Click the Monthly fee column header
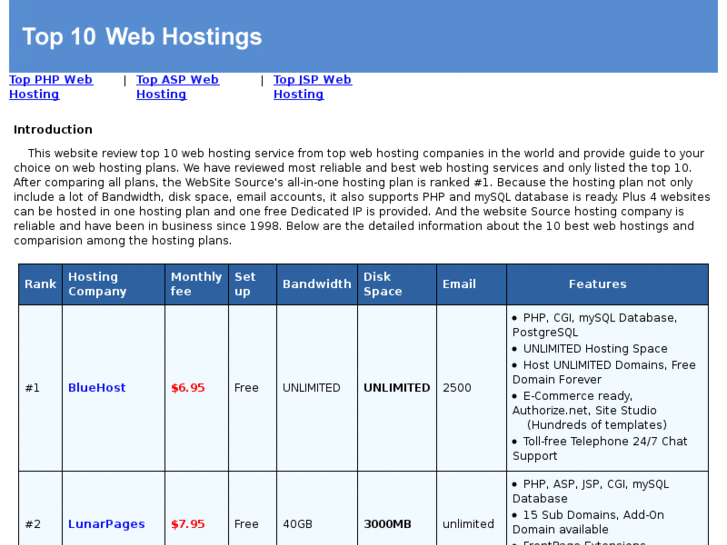Image resolution: width=727 pixels, height=545 pixels. pos(197,284)
